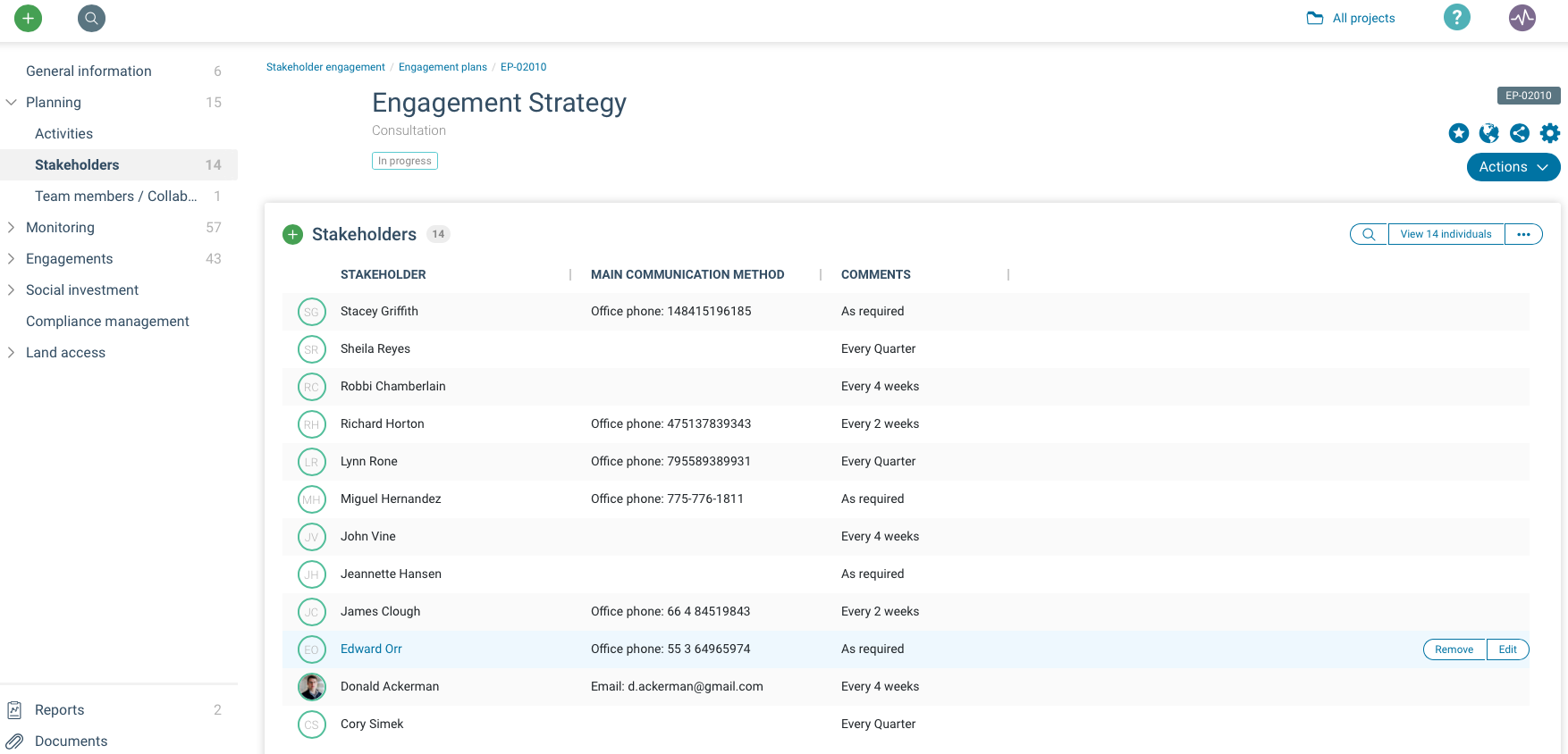Open the global search icon
The width and height of the screenshot is (1568, 754).
[x=91, y=18]
